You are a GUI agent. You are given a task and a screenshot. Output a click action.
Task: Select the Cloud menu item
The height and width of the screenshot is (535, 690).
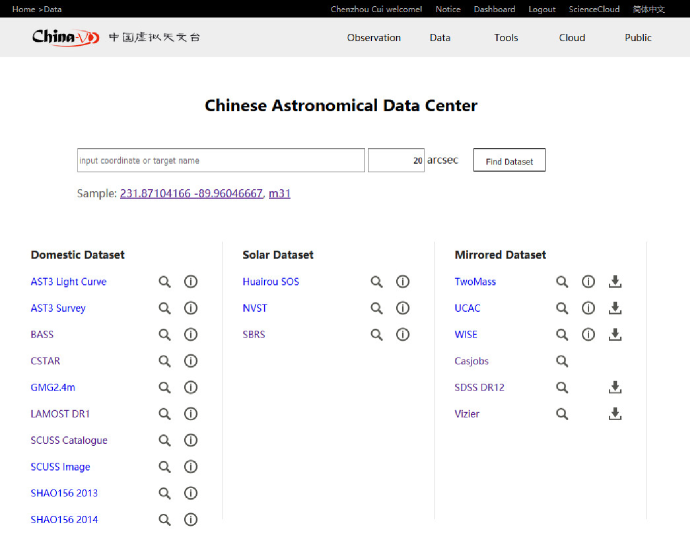(x=572, y=38)
